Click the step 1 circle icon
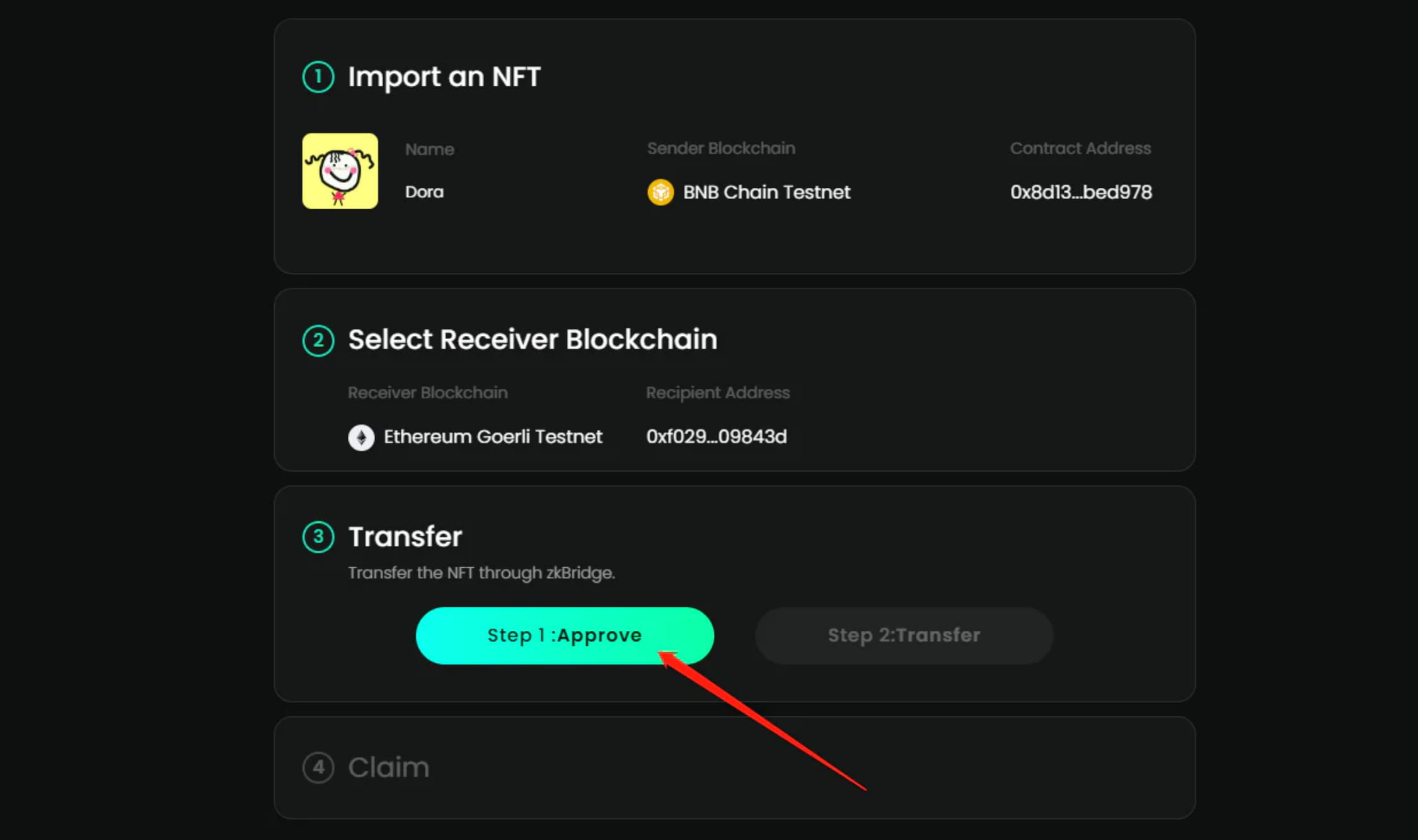The height and width of the screenshot is (840, 1418). (318, 77)
